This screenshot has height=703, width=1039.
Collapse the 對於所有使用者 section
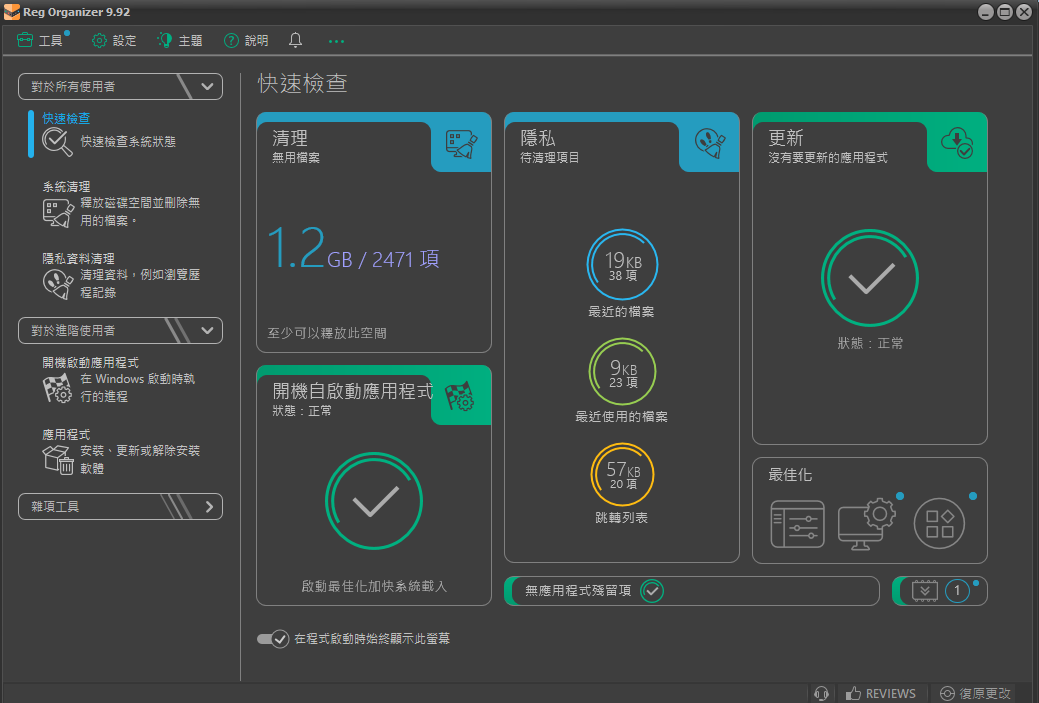(x=207, y=86)
